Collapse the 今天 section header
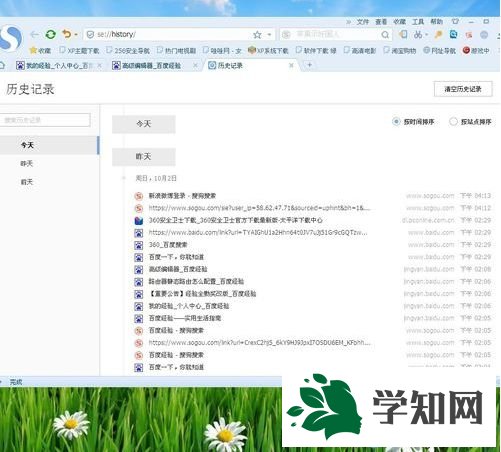 (144, 124)
